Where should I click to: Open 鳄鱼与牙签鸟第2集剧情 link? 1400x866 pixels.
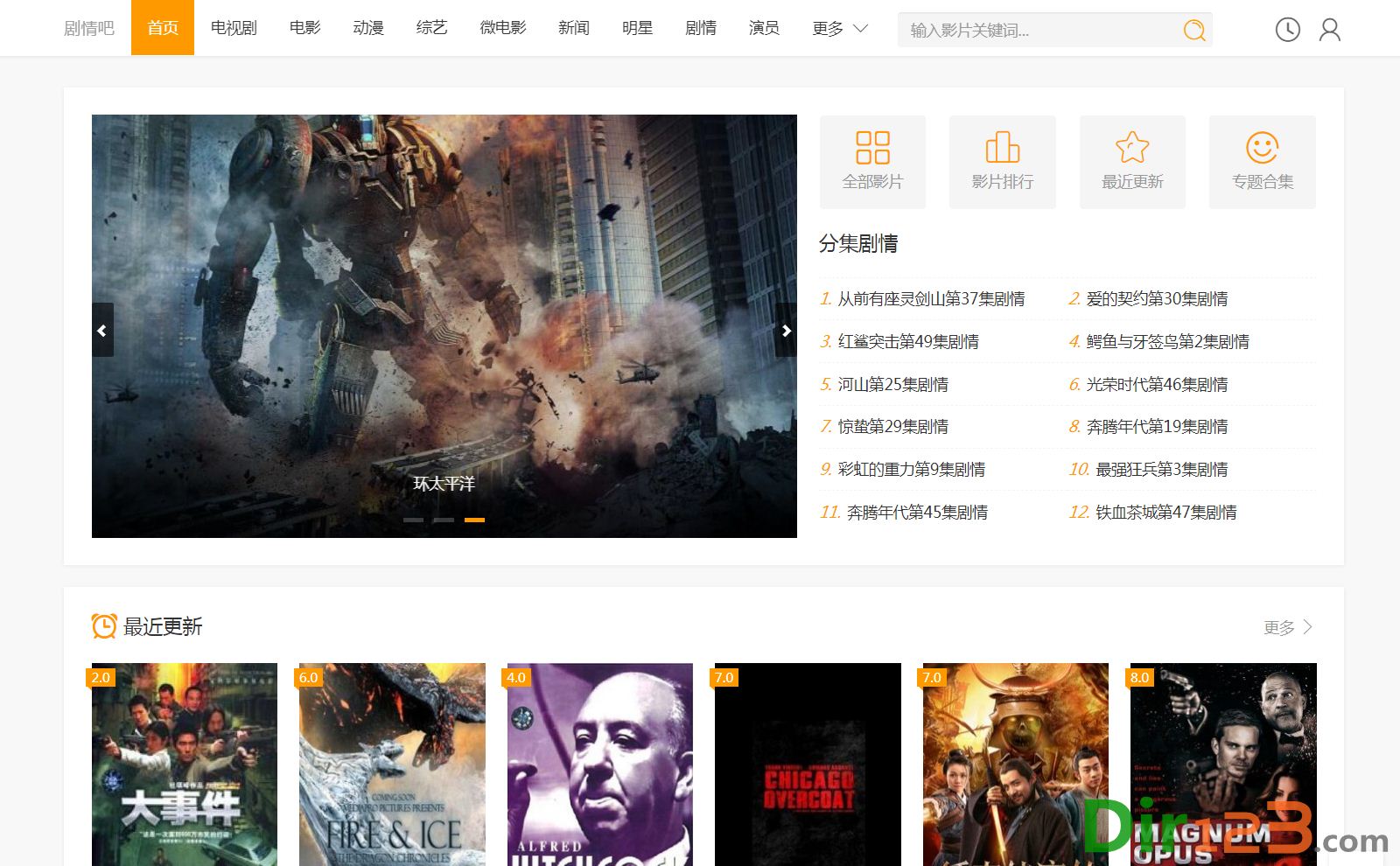click(x=1167, y=341)
